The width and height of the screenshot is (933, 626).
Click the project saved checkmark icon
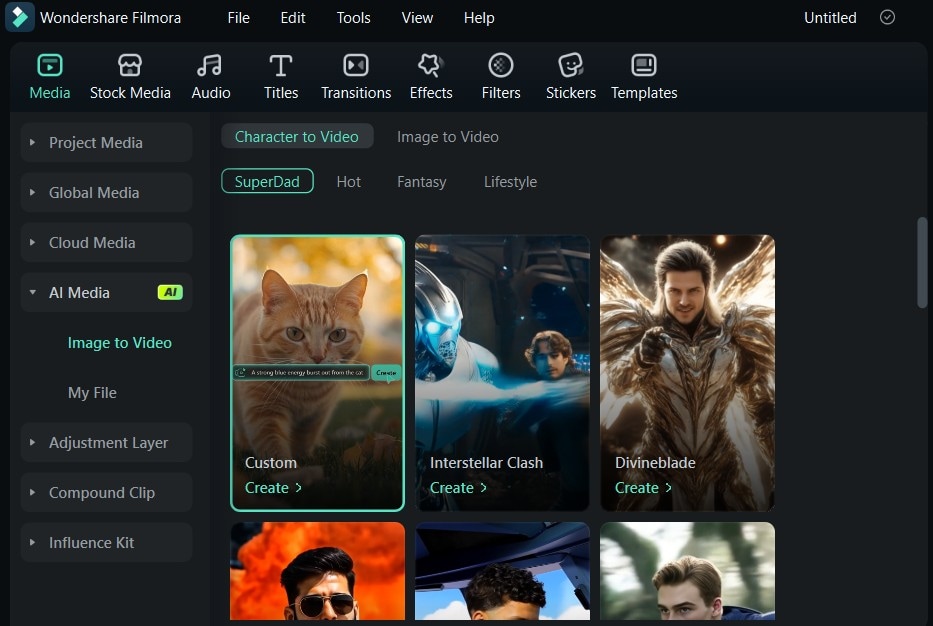tap(887, 17)
